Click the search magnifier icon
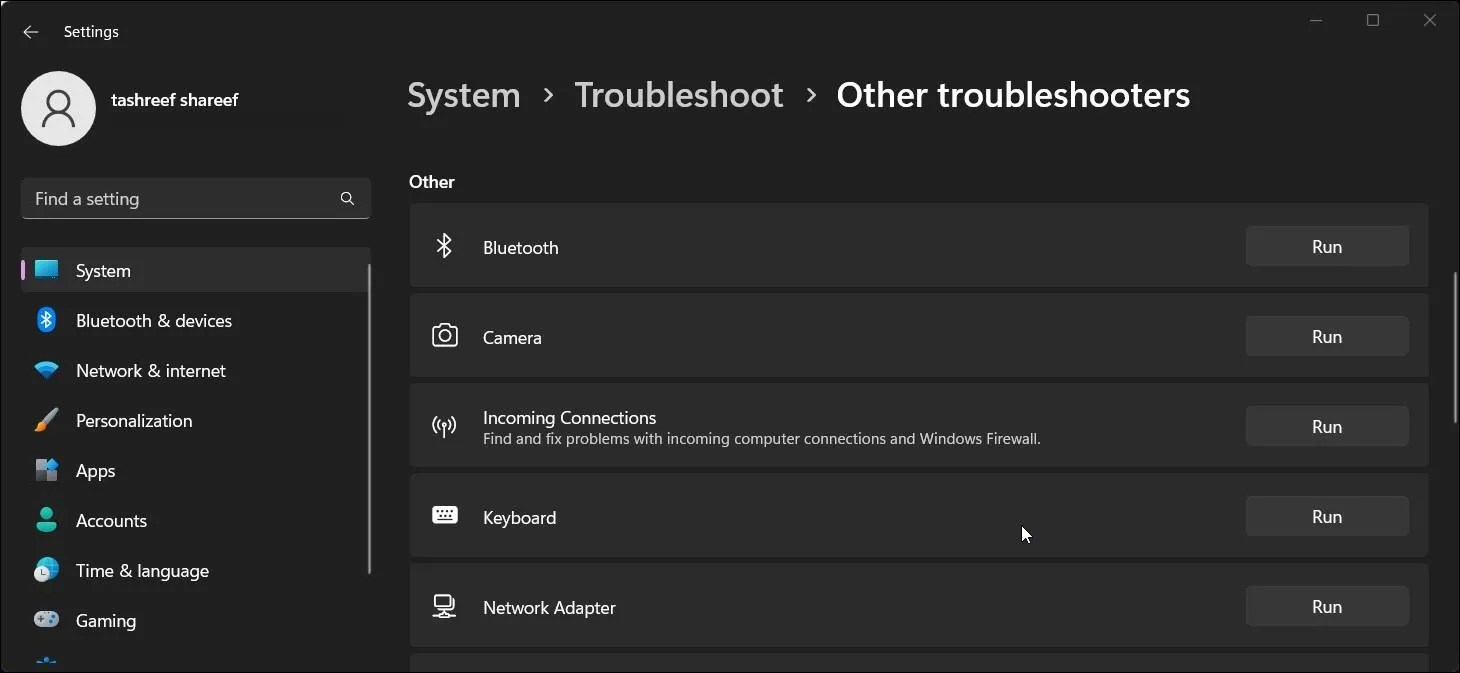 pyautogui.click(x=347, y=198)
